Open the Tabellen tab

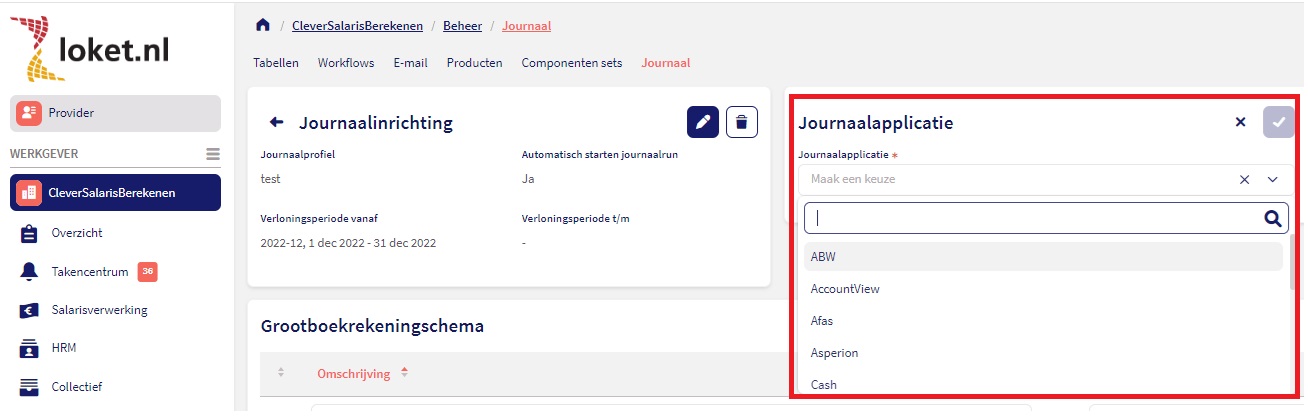(x=276, y=63)
